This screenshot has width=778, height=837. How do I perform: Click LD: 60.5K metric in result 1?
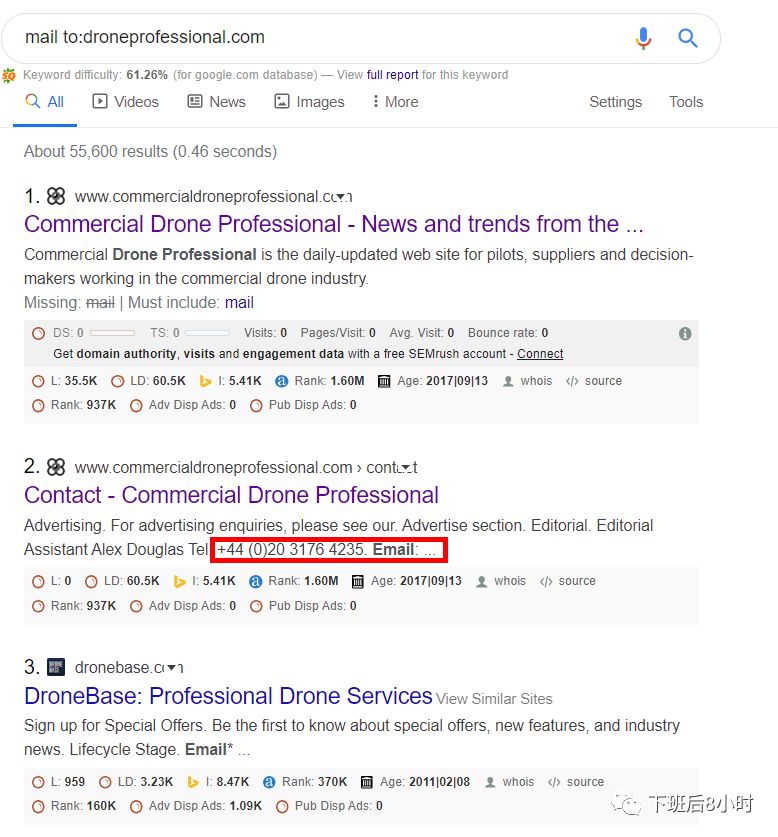148,381
